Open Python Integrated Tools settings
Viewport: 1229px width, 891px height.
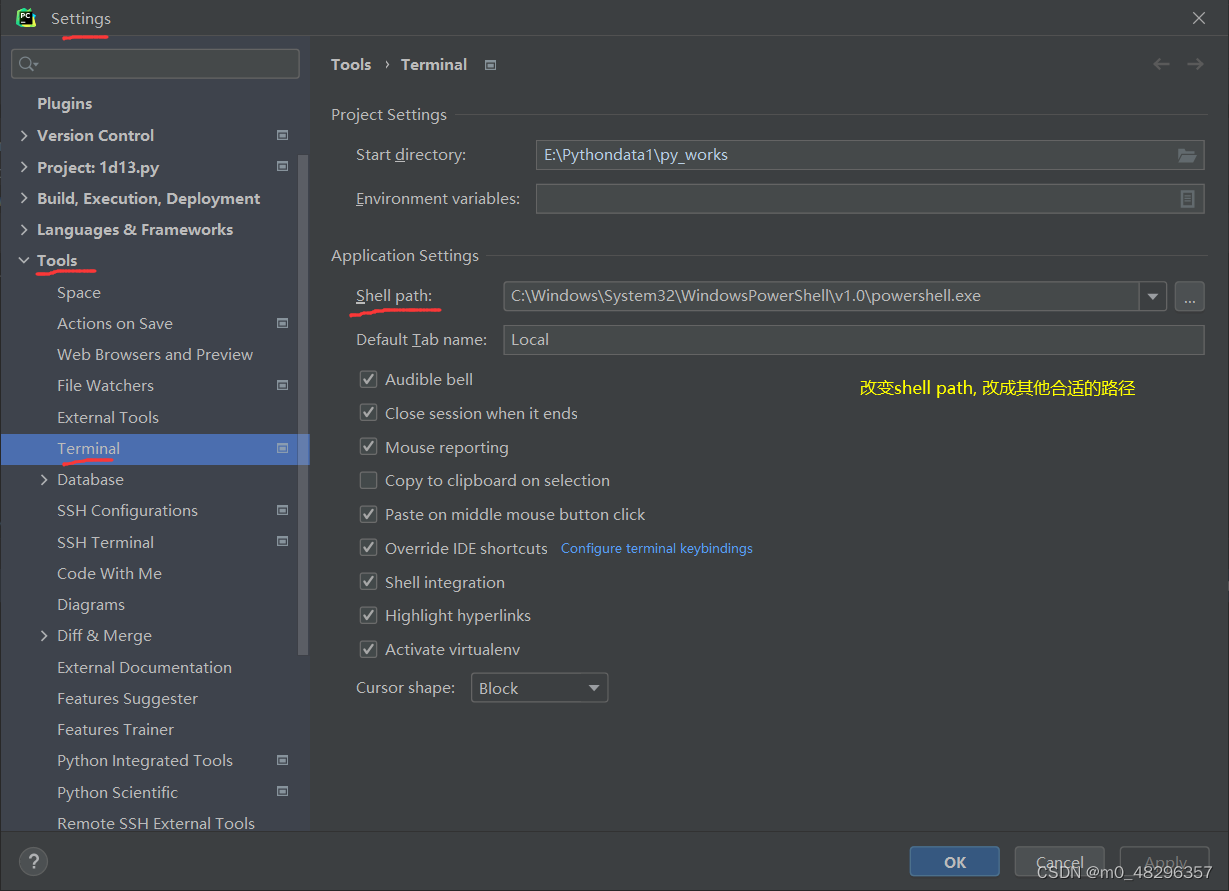coord(144,760)
